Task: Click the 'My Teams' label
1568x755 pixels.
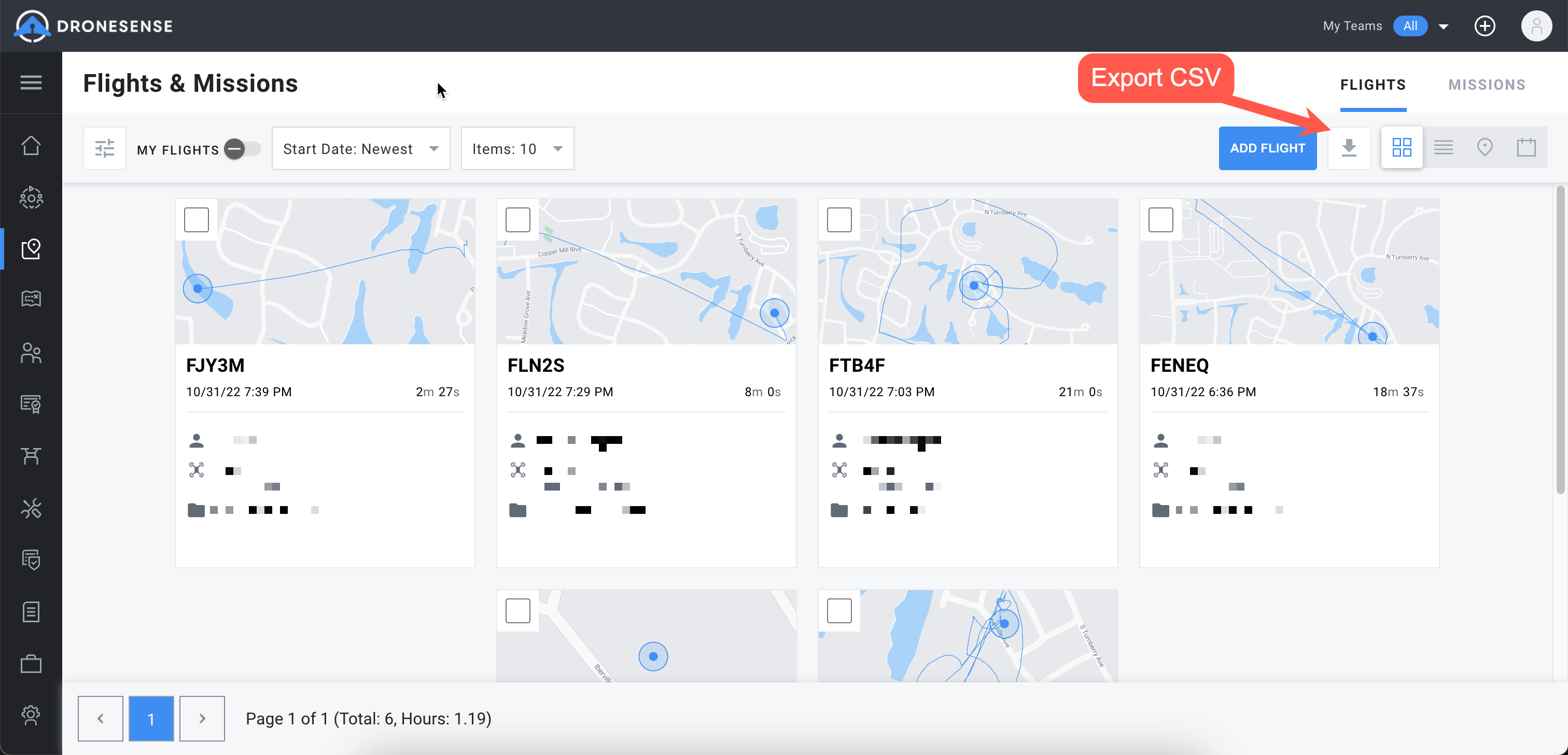Action: pyautogui.click(x=1352, y=26)
